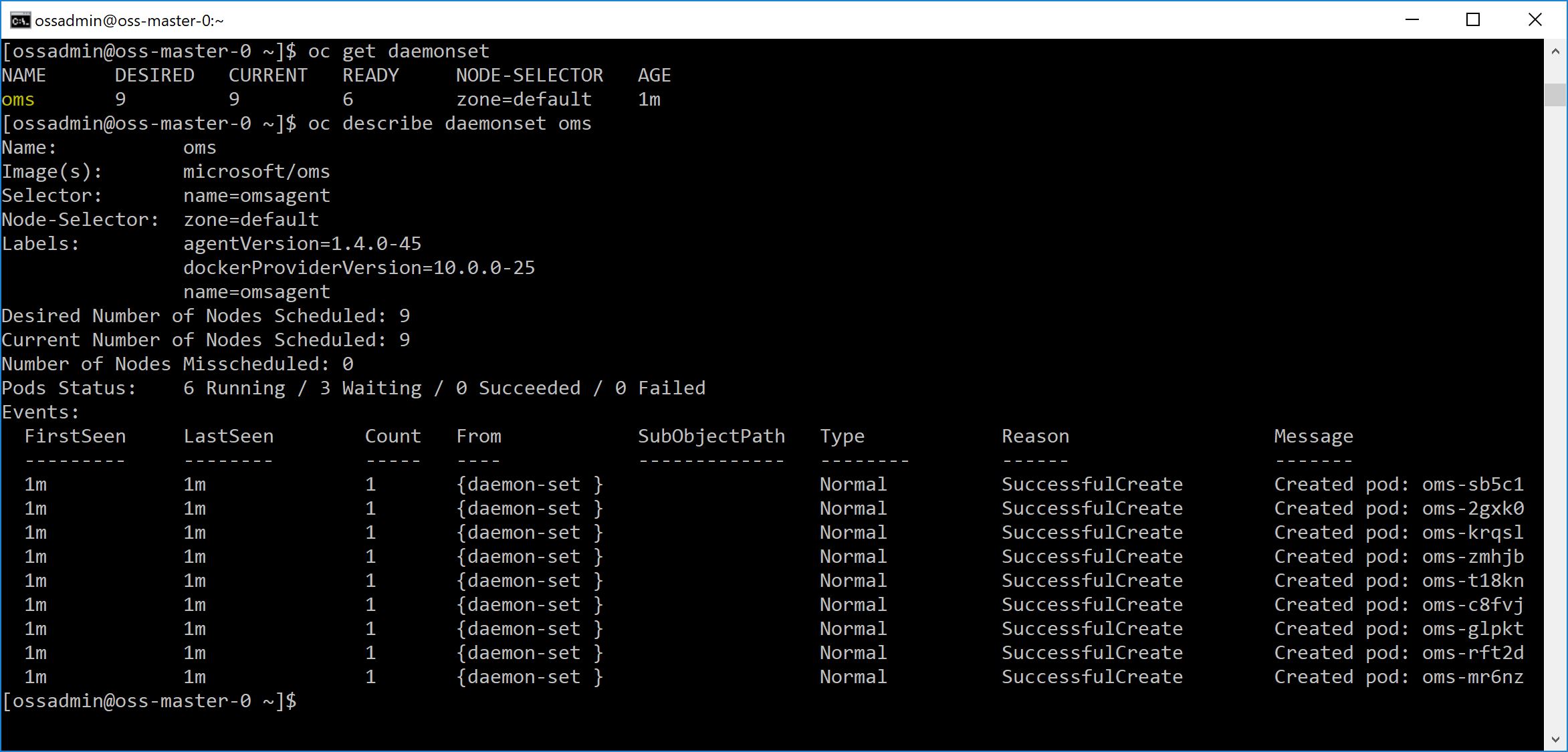Click the window title ossadmin@oss-master-0
The image size is (1568, 752).
(129, 21)
